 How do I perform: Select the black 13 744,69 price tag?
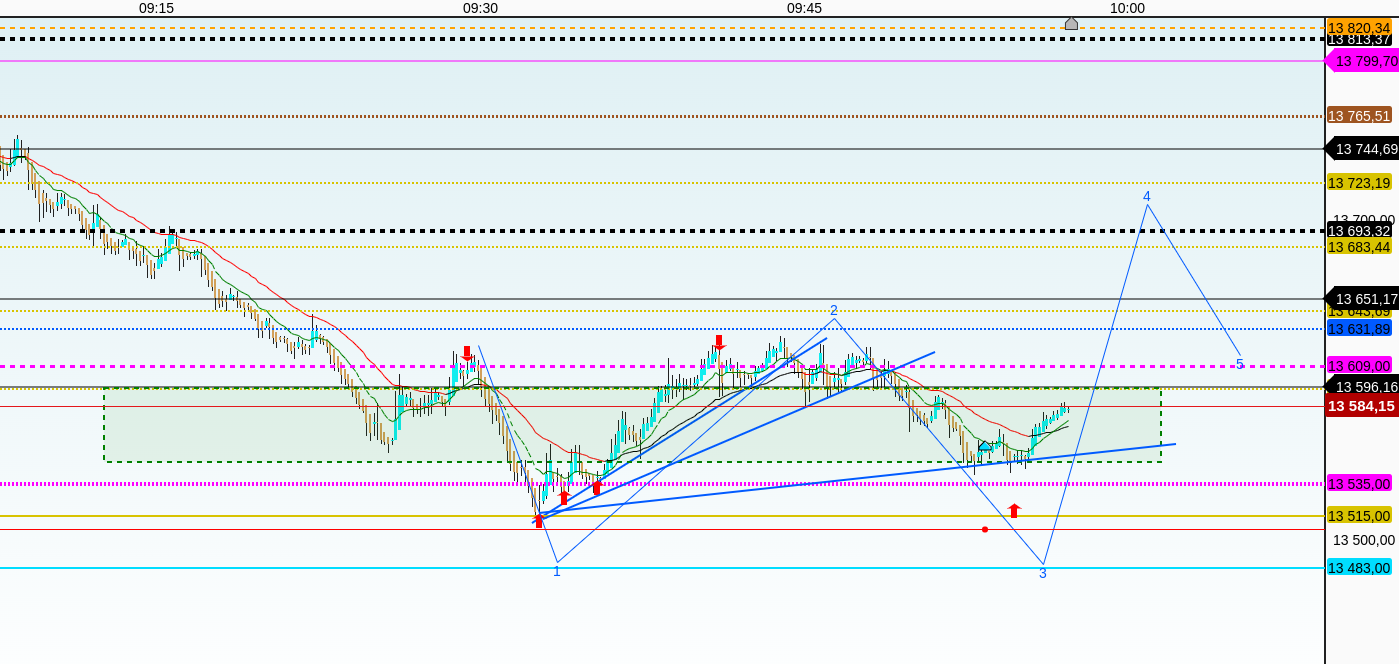[x=1362, y=149]
